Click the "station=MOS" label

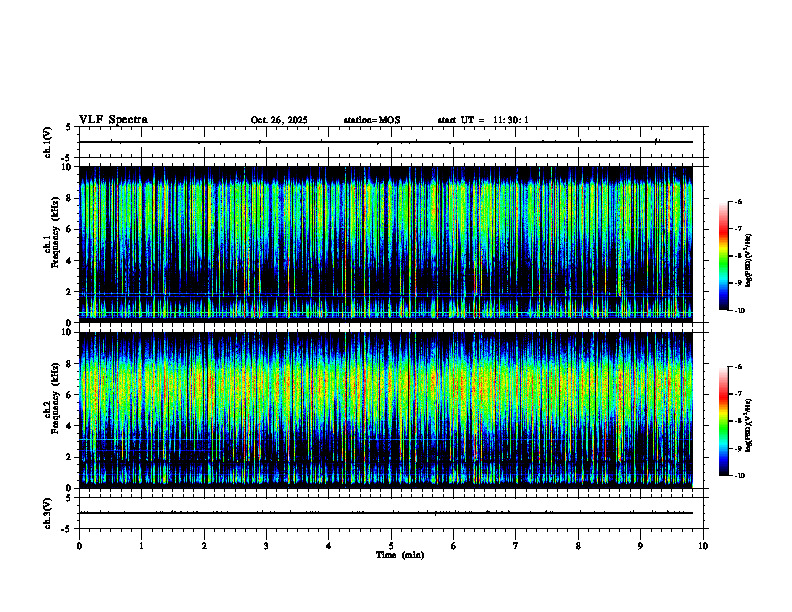372,120
